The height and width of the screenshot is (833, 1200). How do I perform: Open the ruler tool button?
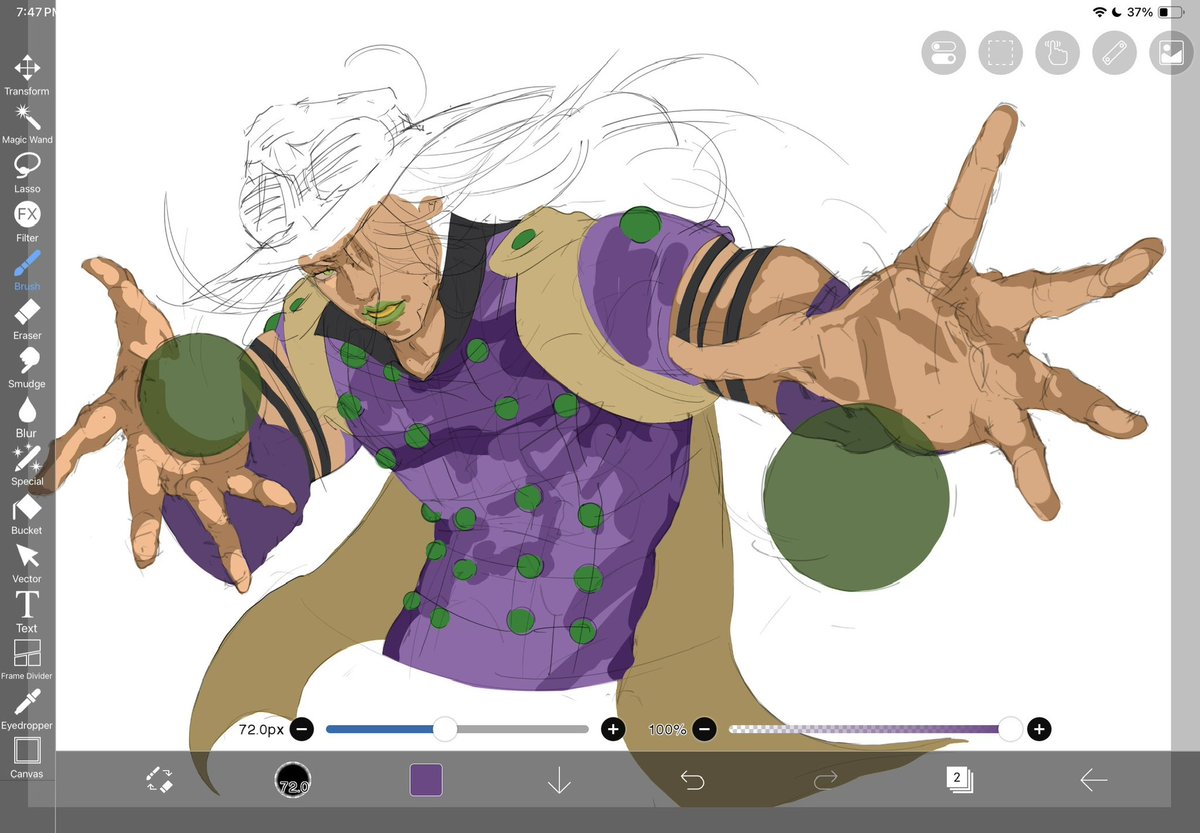point(1114,53)
